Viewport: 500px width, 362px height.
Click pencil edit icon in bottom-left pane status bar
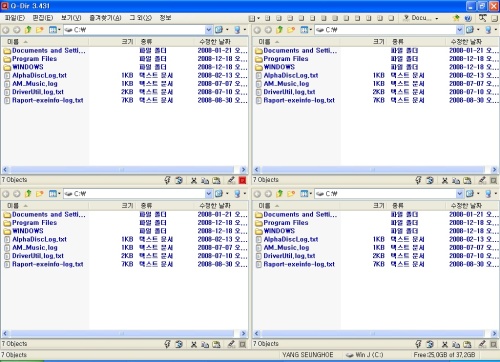click(x=231, y=344)
